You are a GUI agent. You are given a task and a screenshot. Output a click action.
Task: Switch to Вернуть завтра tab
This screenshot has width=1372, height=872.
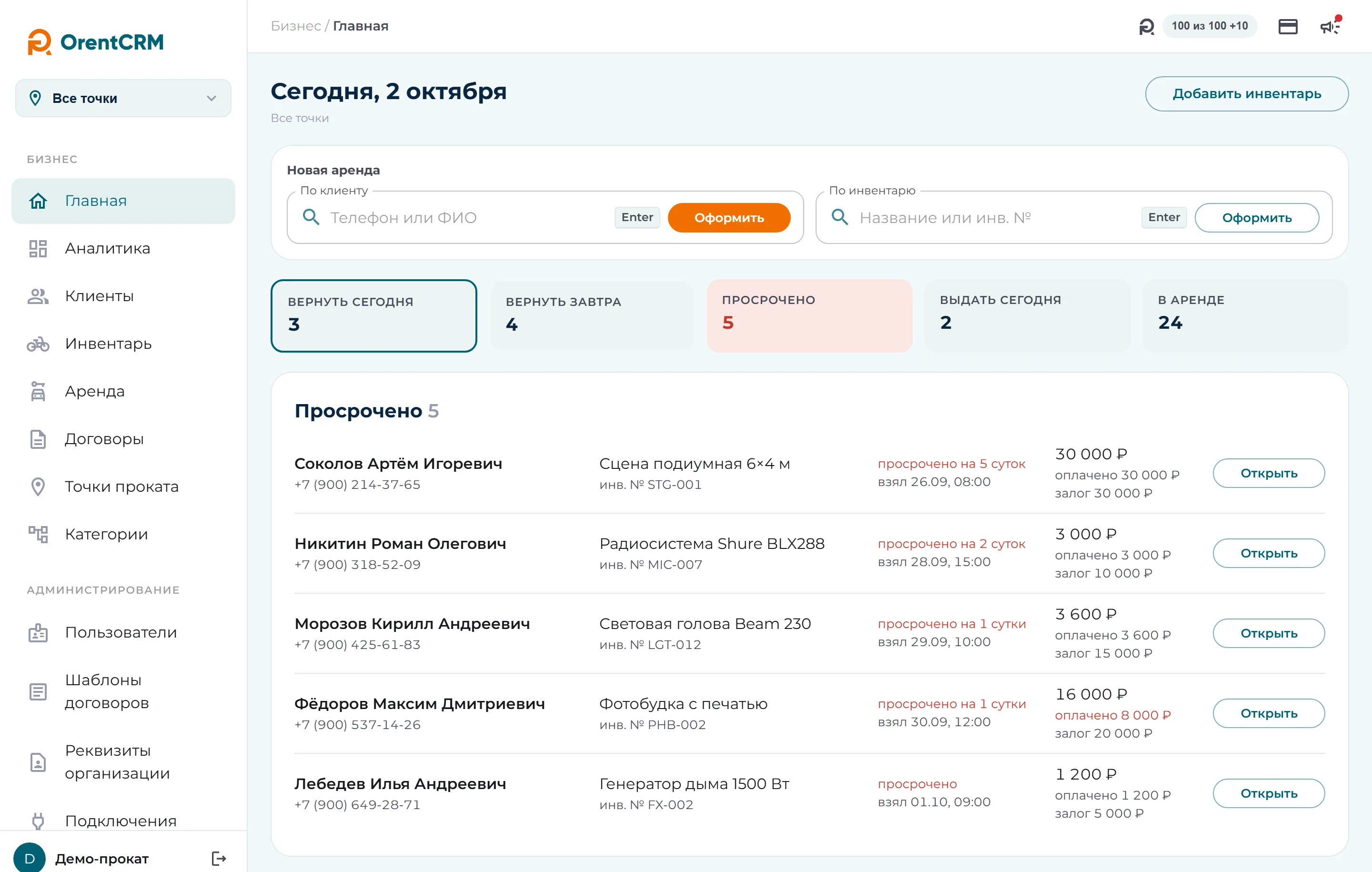[x=591, y=315]
